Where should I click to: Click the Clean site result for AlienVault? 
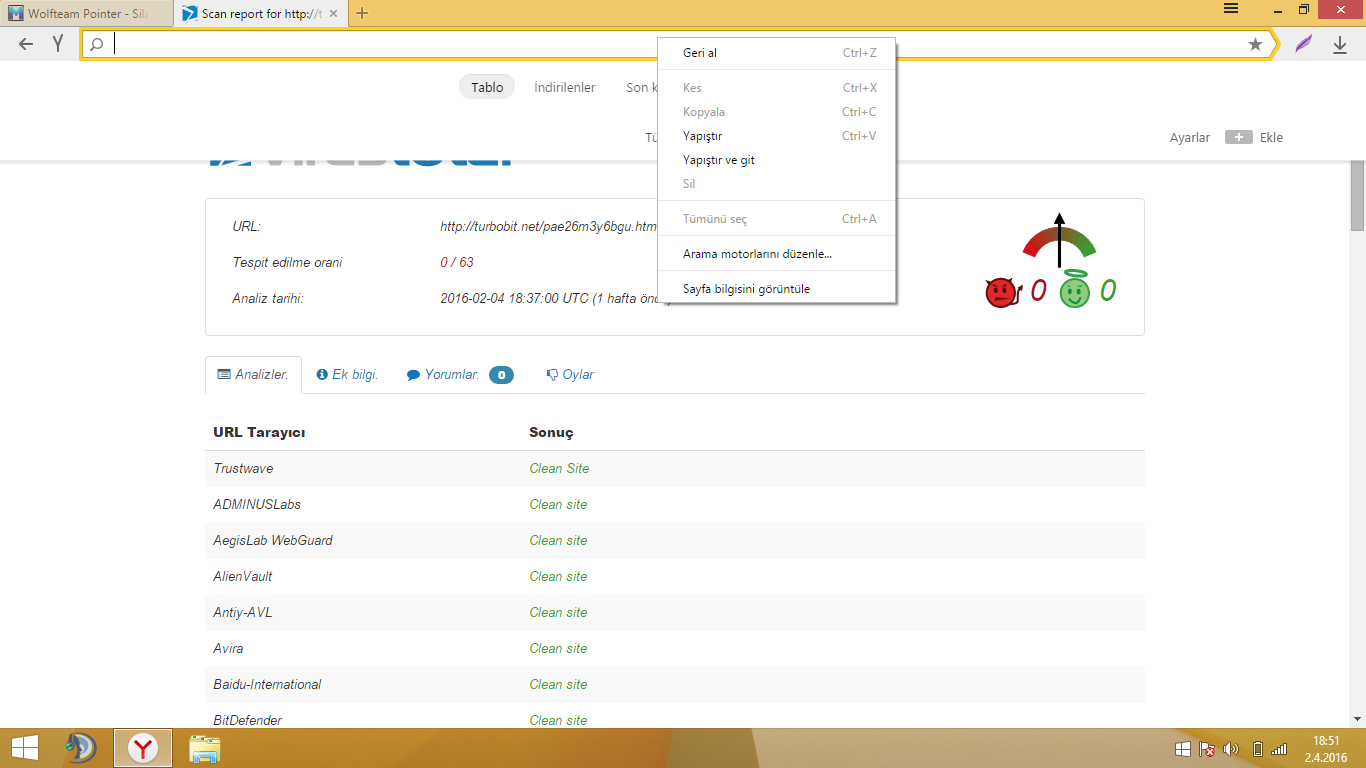[558, 576]
